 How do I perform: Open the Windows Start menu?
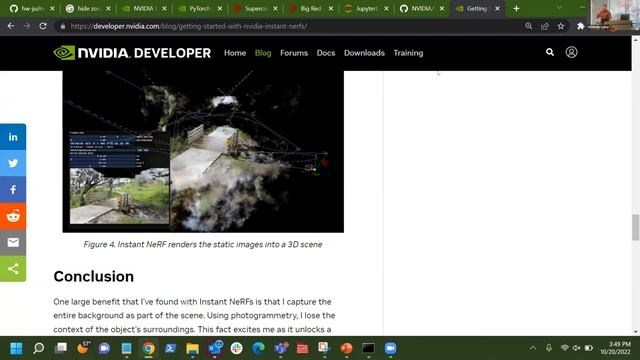pos(16,348)
